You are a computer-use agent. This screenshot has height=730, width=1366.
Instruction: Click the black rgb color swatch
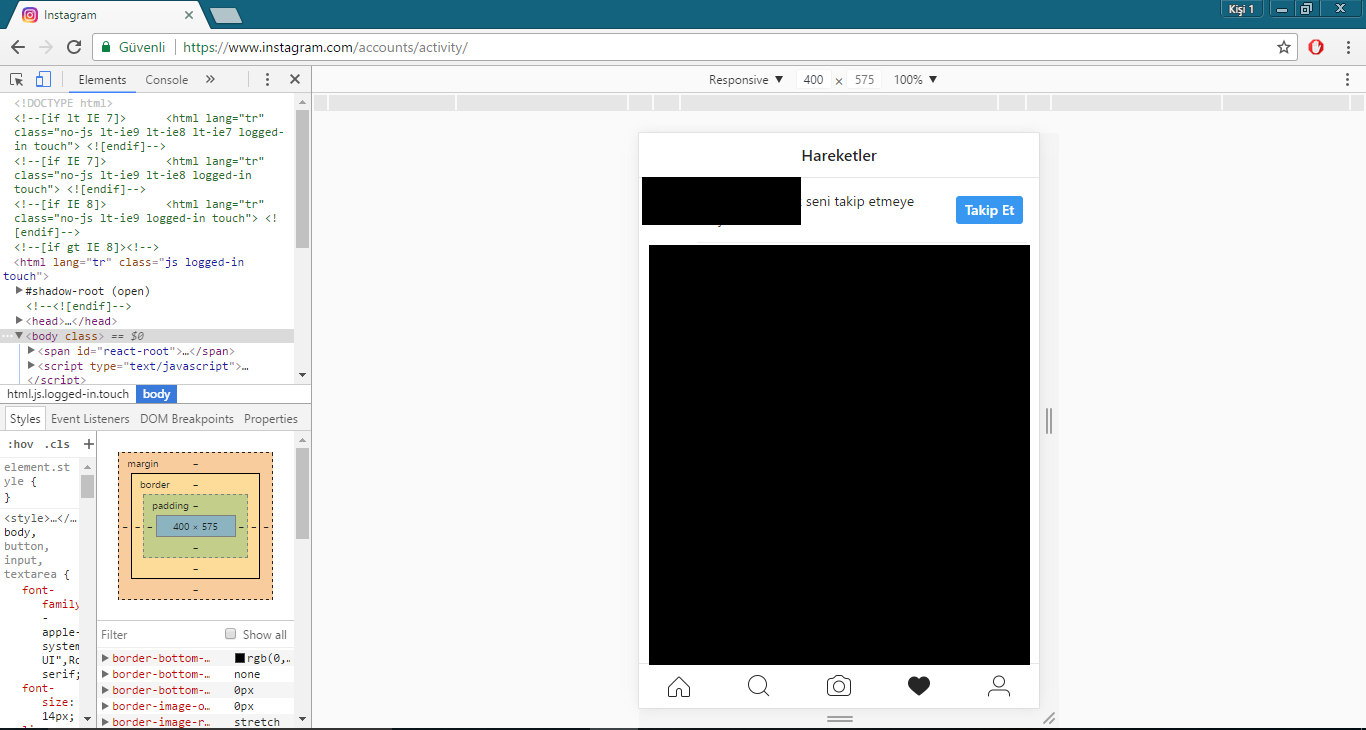pos(240,658)
